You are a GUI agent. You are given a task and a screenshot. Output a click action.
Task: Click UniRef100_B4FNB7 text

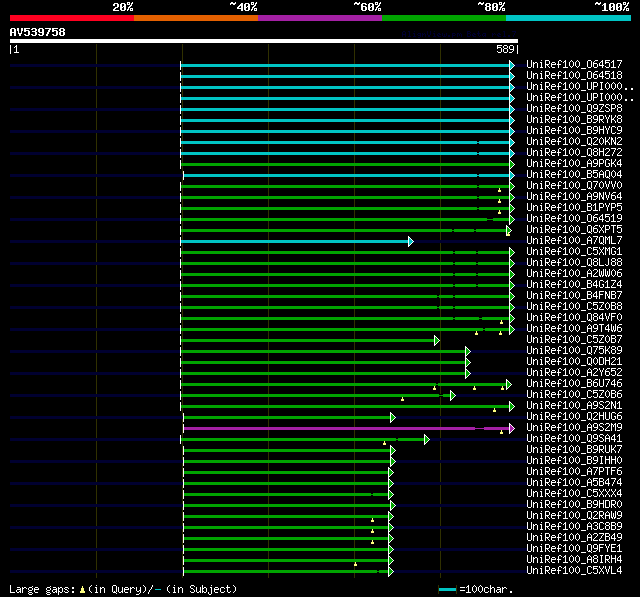point(574,296)
